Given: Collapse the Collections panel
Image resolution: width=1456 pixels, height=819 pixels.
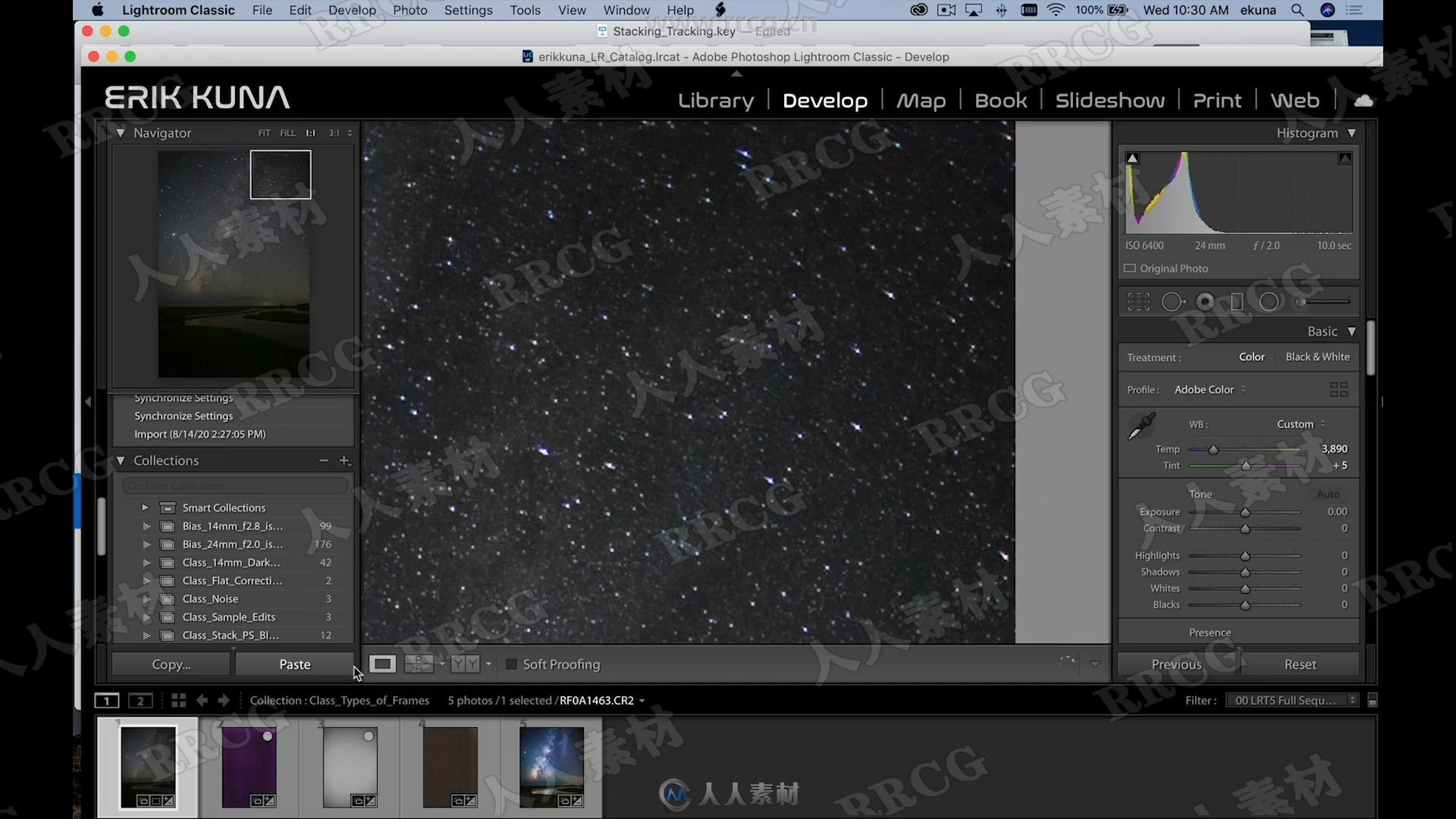Looking at the screenshot, I should coord(121,460).
